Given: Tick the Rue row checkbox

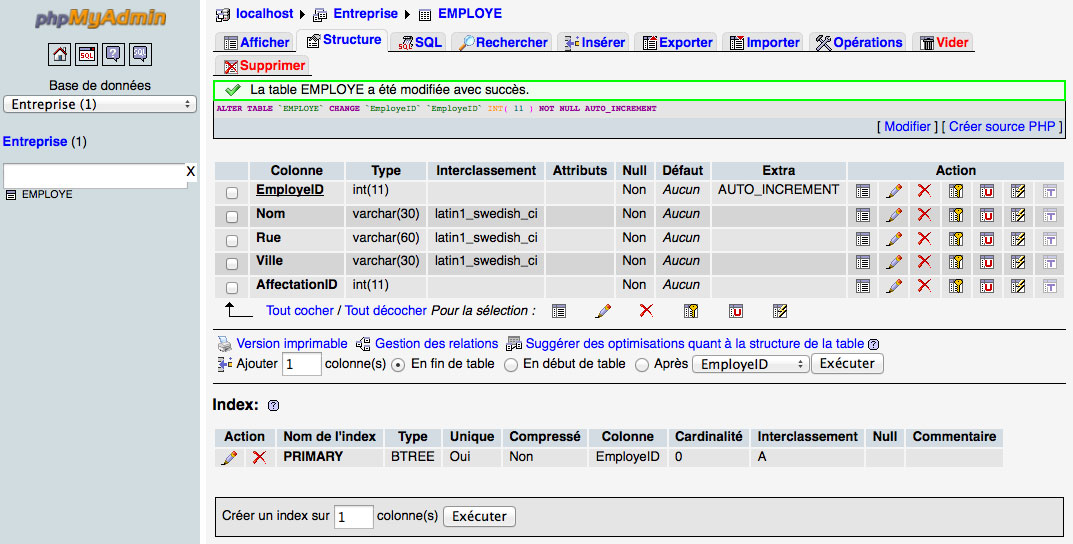Looking at the screenshot, I should [232, 241].
